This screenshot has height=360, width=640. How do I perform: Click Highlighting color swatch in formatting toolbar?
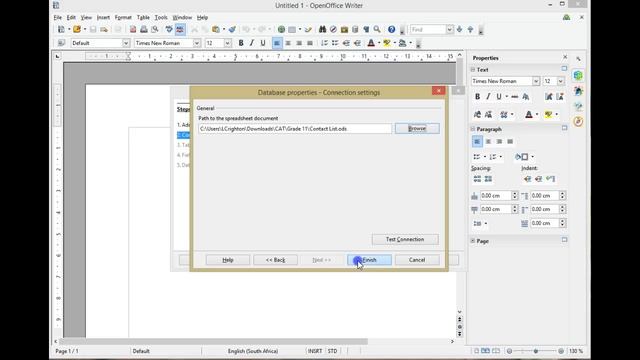(x=387, y=43)
